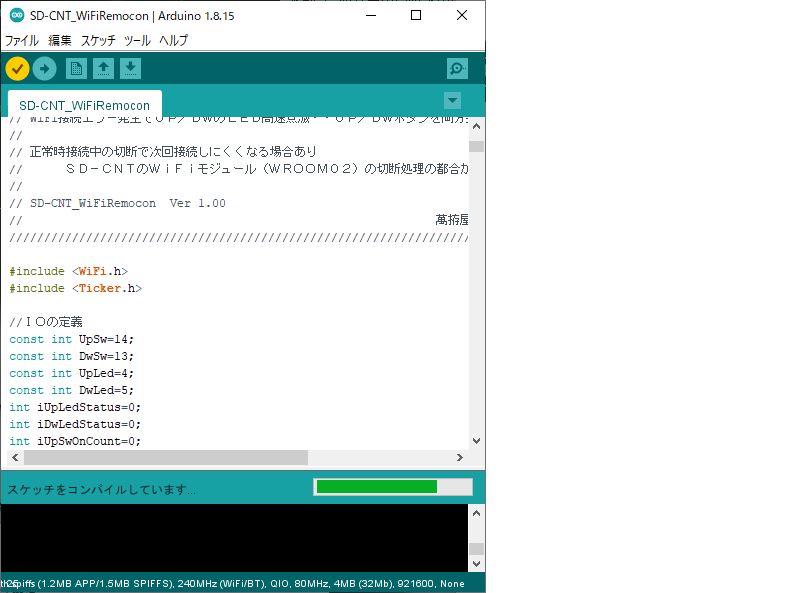Click the line 'const int DwSw=13;'
This screenshot has height=593, width=786.
[72, 356]
